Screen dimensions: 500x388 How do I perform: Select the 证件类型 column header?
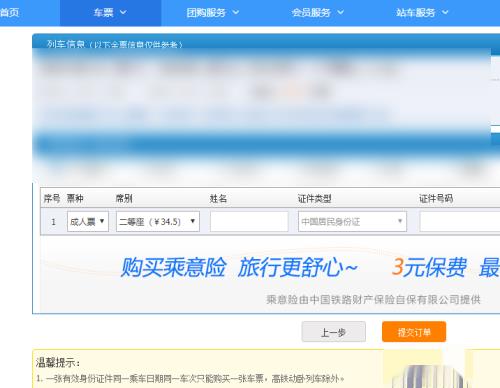(314, 199)
